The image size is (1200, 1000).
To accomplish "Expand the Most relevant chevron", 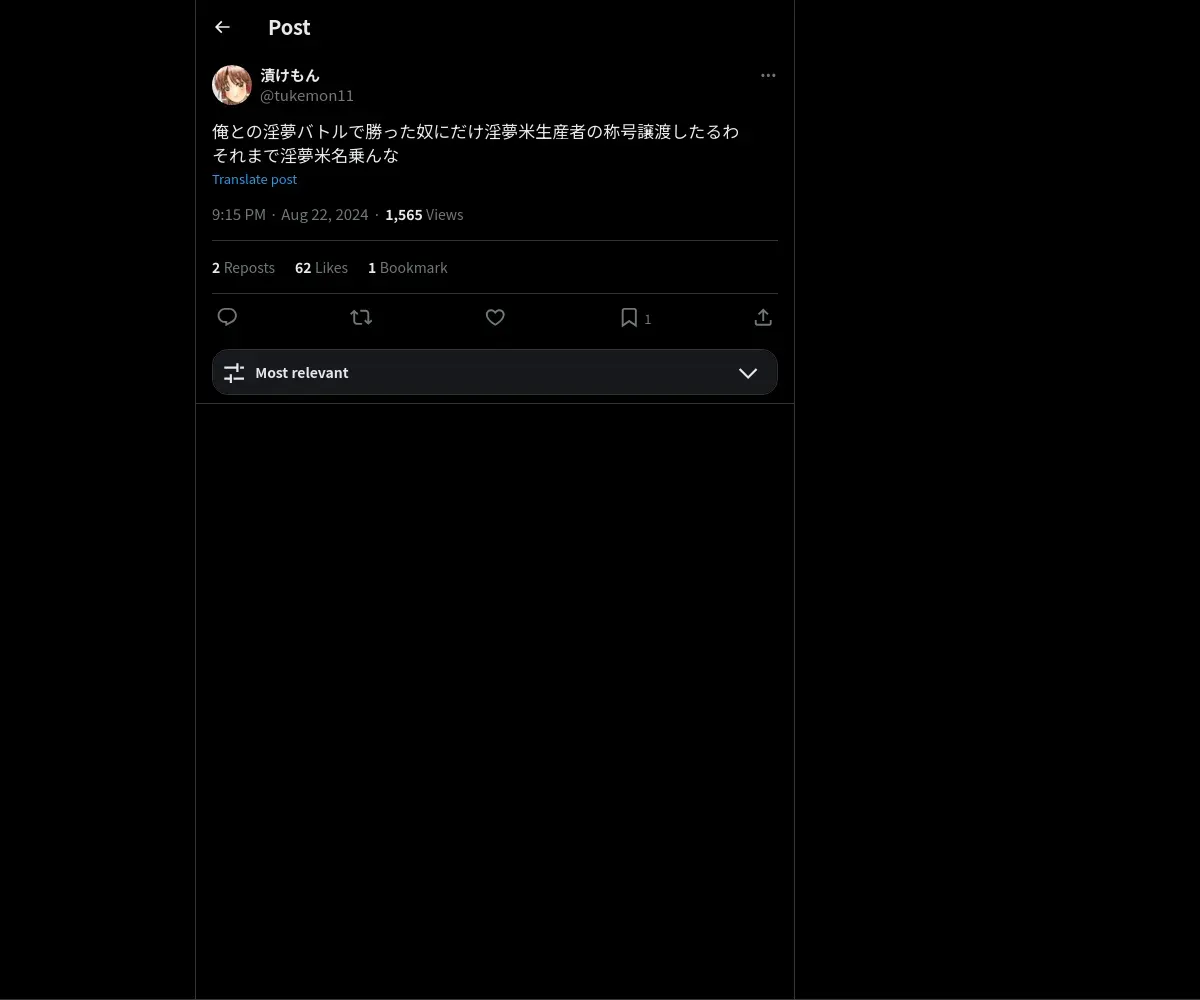I will (x=748, y=372).
